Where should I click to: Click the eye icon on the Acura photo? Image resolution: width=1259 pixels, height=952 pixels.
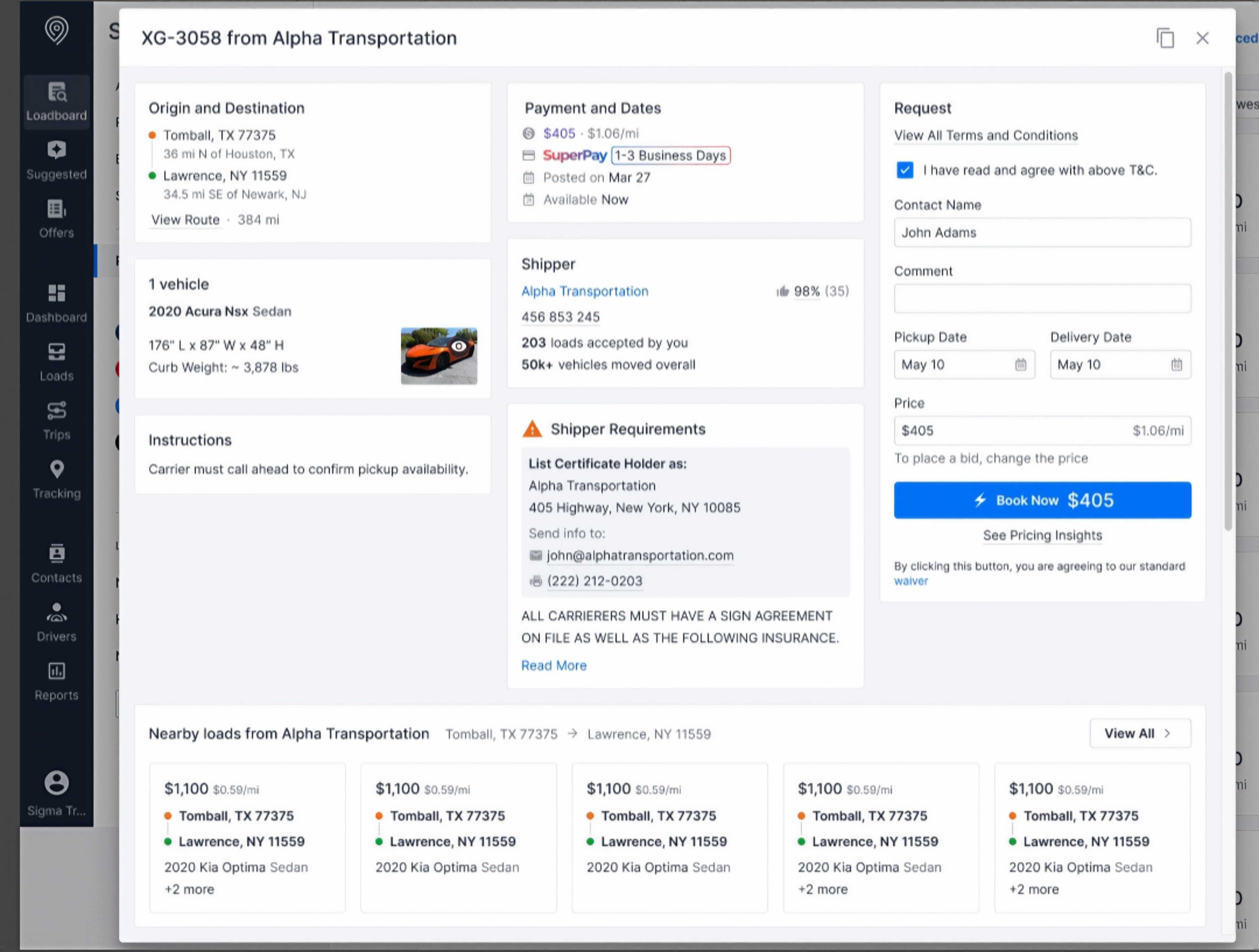coord(458,346)
